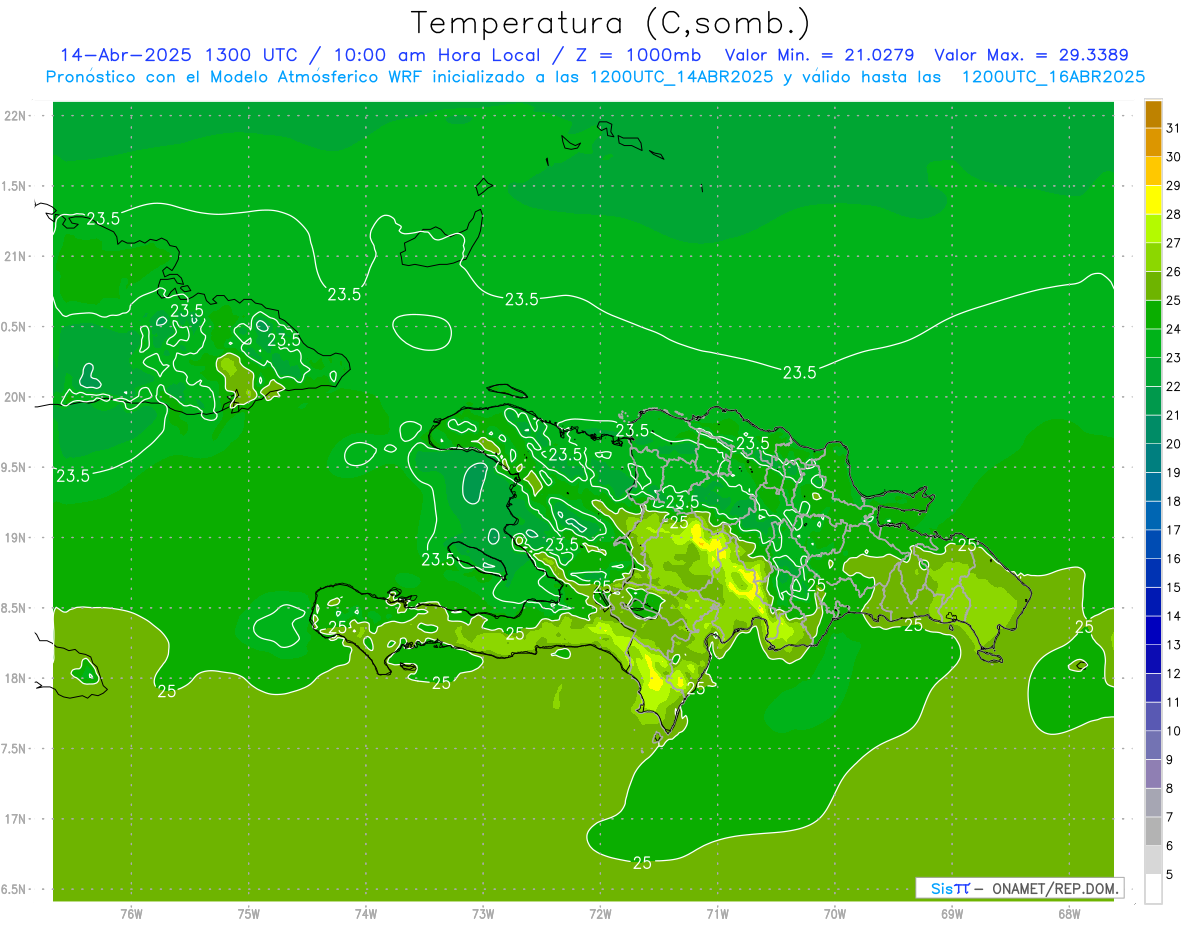
Task: Click the "71W" longitude axis label
Action: pyautogui.click(x=717, y=913)
